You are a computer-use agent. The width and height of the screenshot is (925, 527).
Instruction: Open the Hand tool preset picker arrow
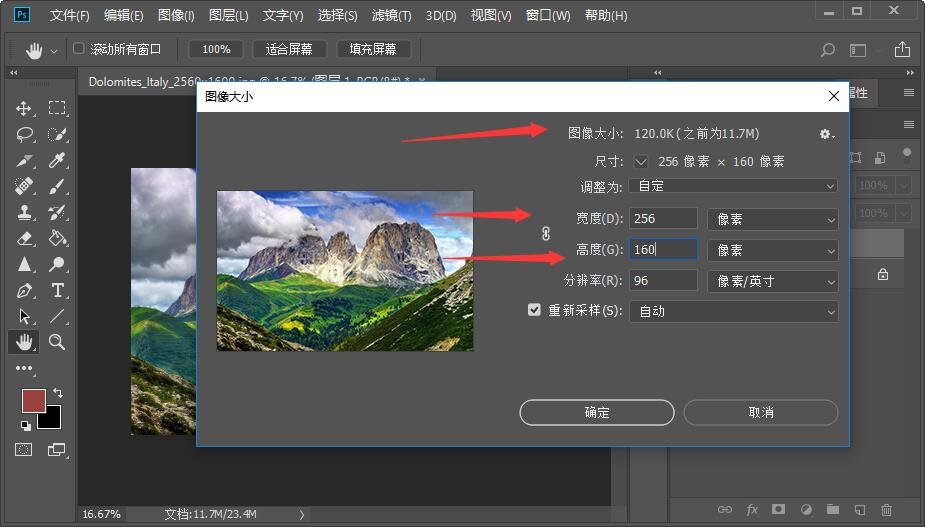click(54, 51)
